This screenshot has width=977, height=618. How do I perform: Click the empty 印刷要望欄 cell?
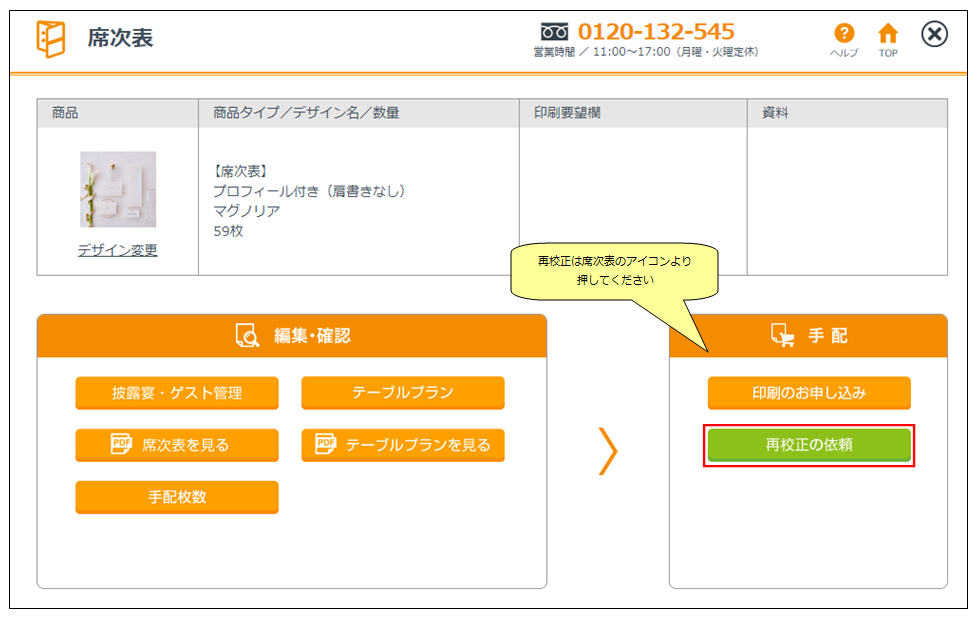[x=633, y=200]
